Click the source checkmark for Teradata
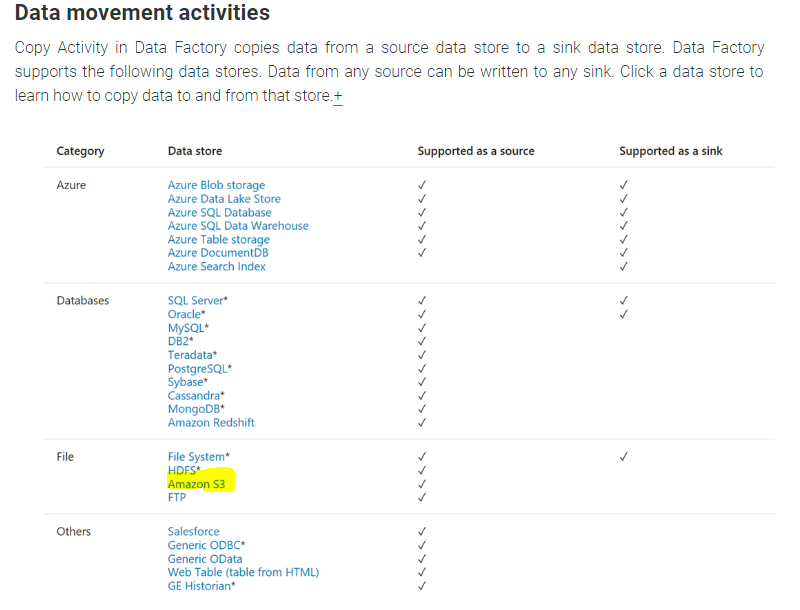 pyautogui.click(x=422, y=355)
